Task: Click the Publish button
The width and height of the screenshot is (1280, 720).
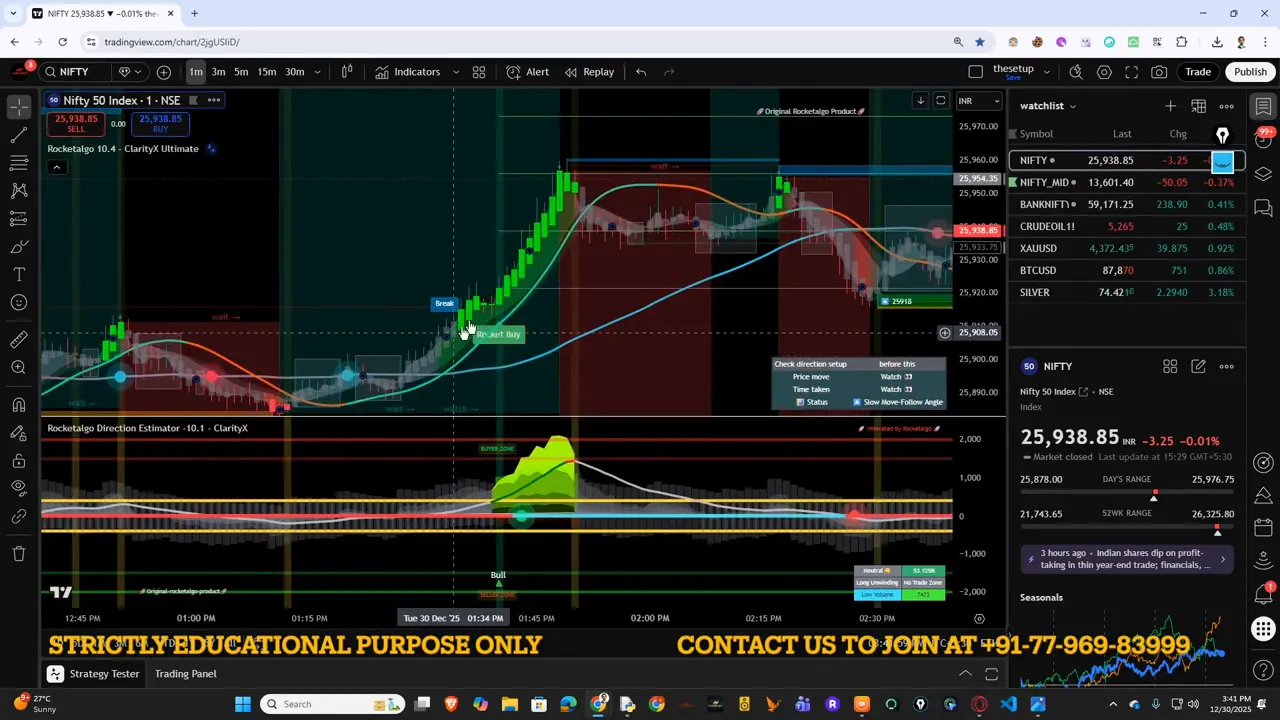Action: click(1250, 71)
